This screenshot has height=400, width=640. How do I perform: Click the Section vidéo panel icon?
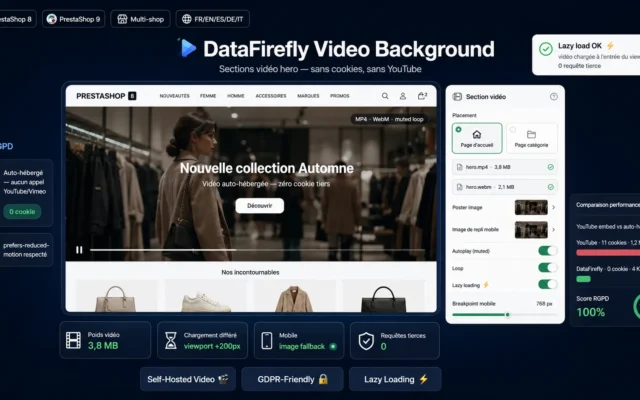[457, 97]
